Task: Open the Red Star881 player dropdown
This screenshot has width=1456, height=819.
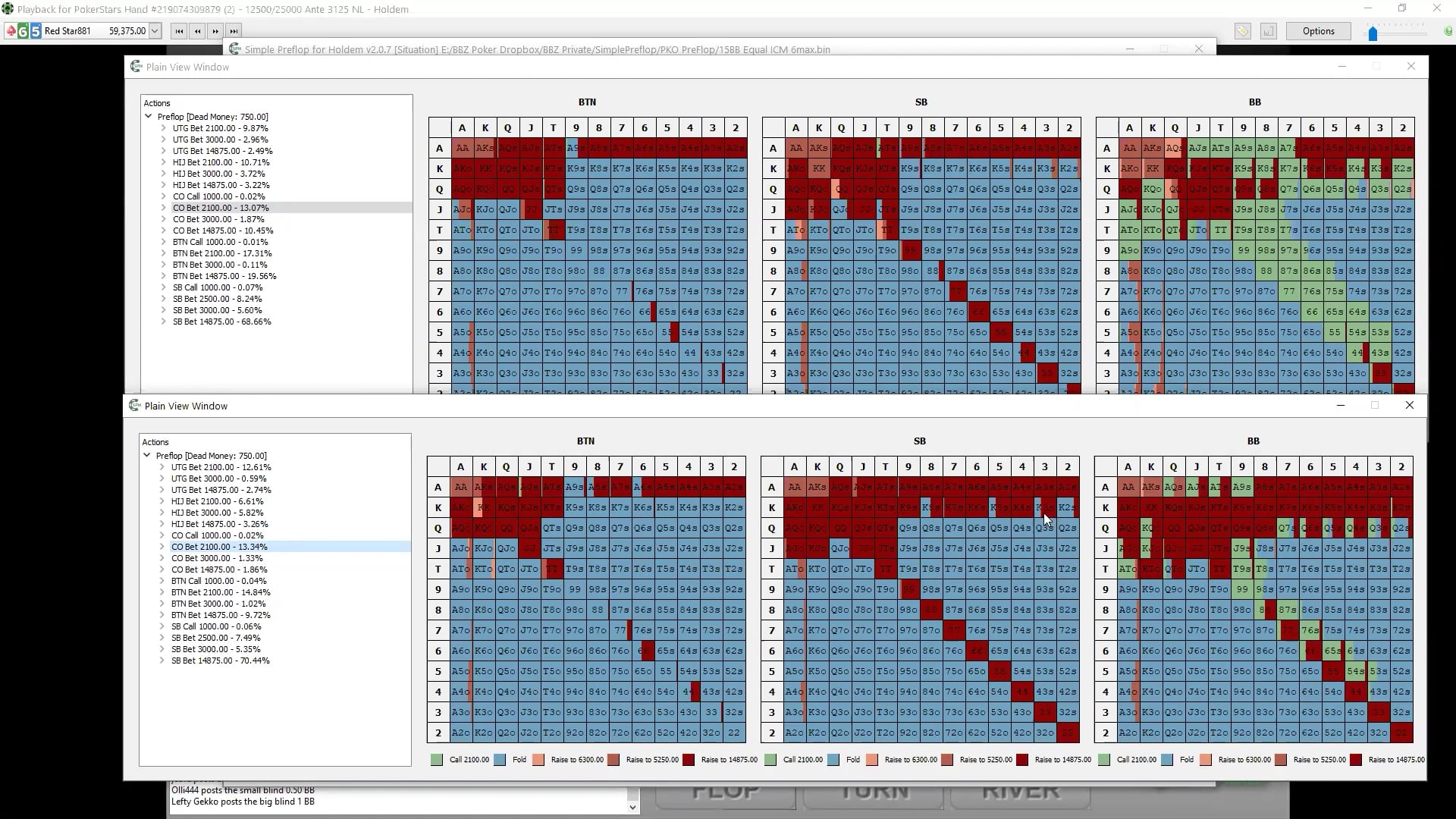Action: pyautogui.click(x=155, y=31)
